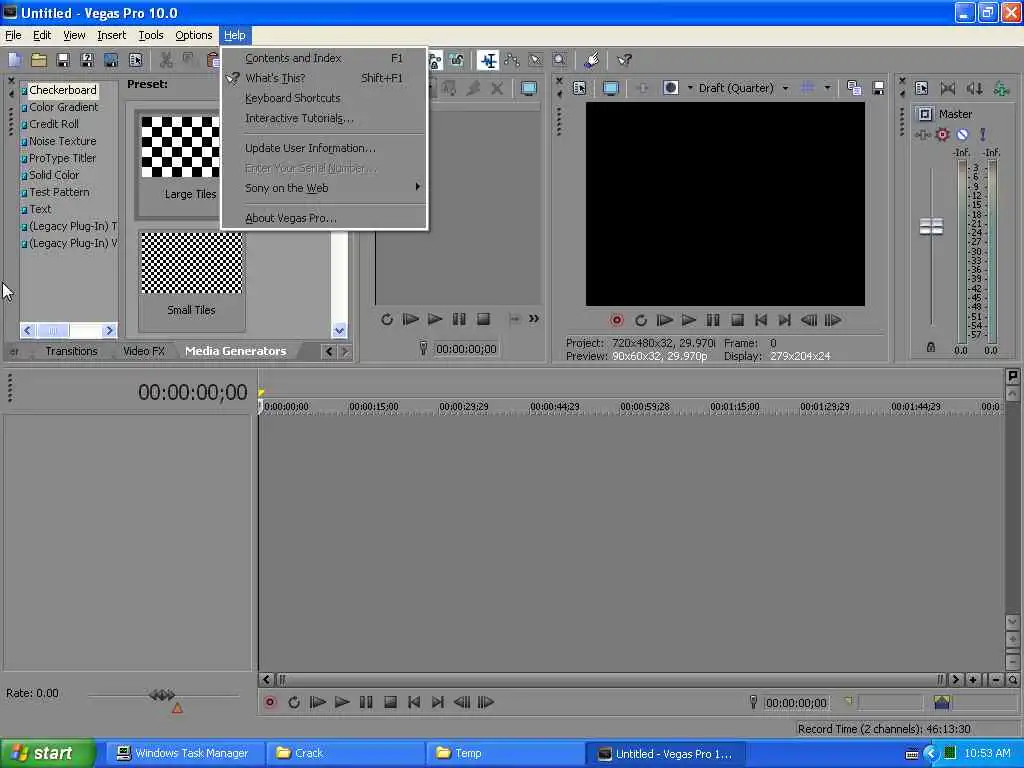This screenshot has height=768, width=1024.
Task: Click Copy Snapshot to Clipboard icon
Action: [854, 88]
